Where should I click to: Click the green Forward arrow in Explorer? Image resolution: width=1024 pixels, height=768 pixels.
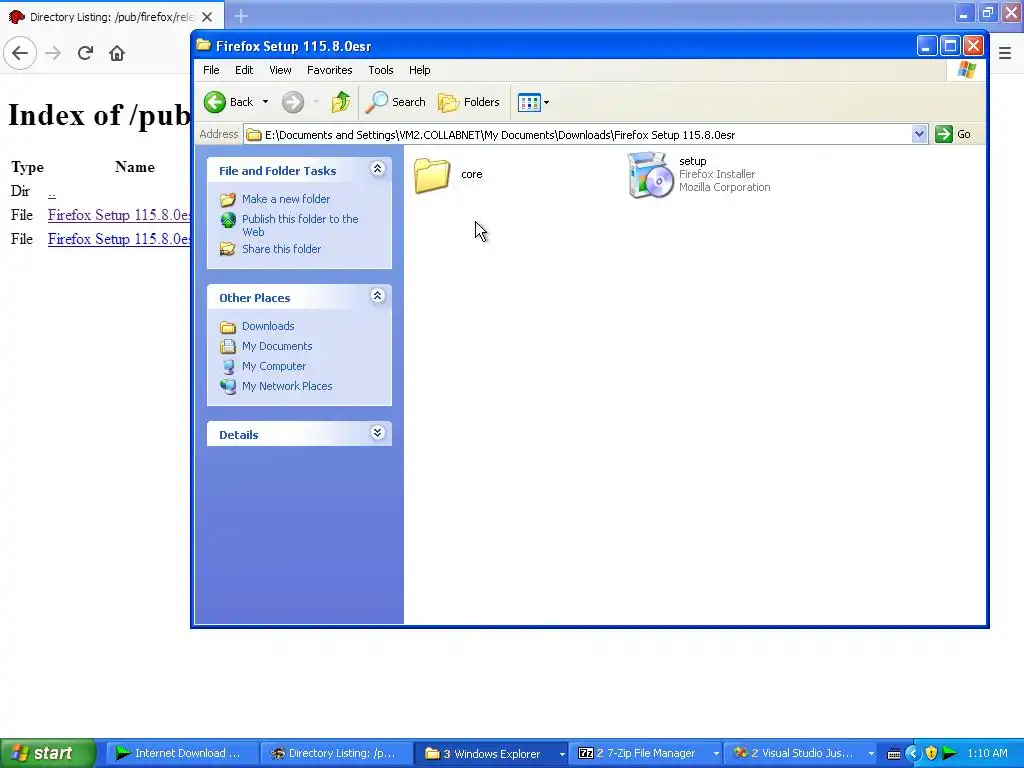point(293,102)
